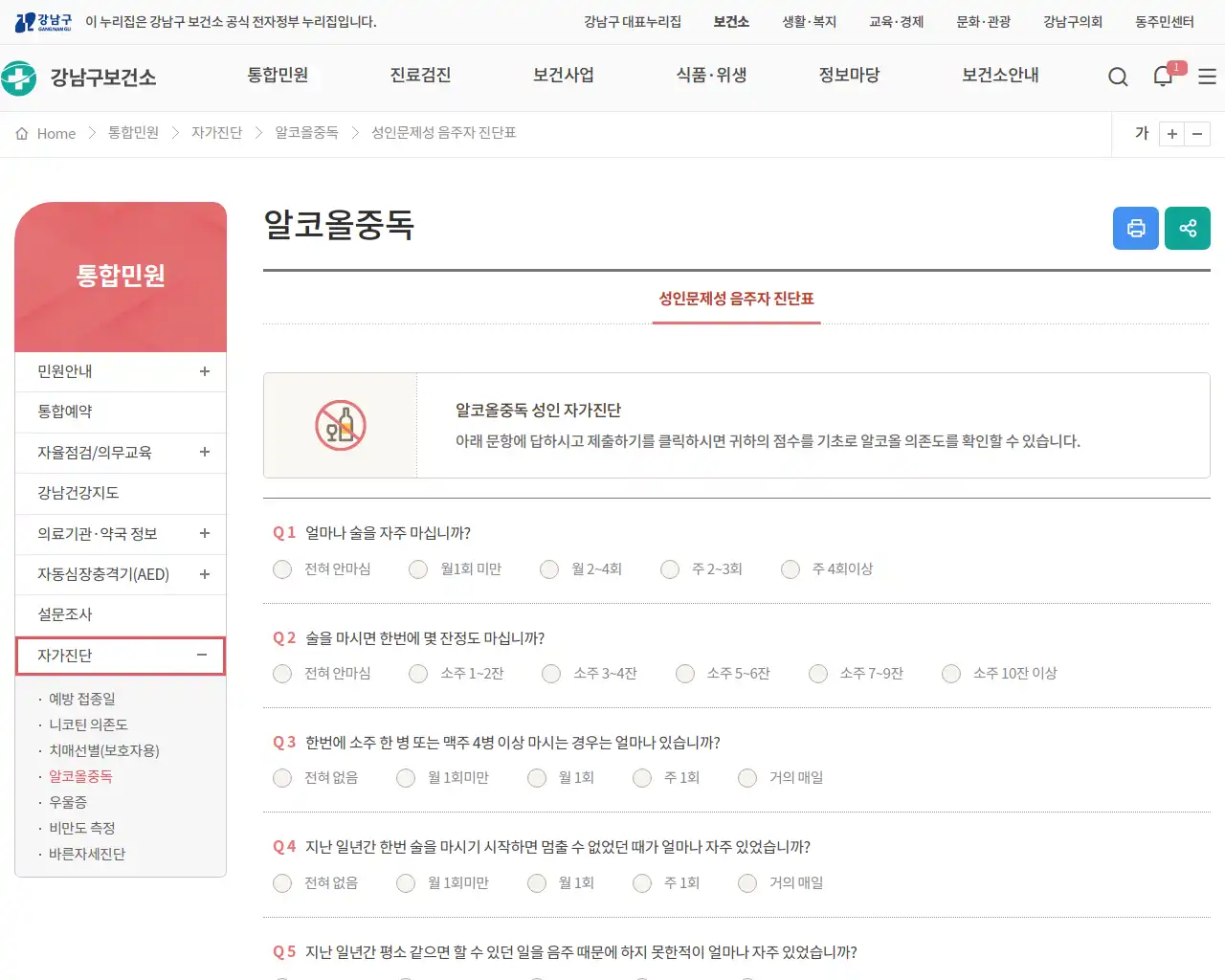The image size is (1225, 980).
Task: Reduce text with the minus button
Action: pos(1197,134)
